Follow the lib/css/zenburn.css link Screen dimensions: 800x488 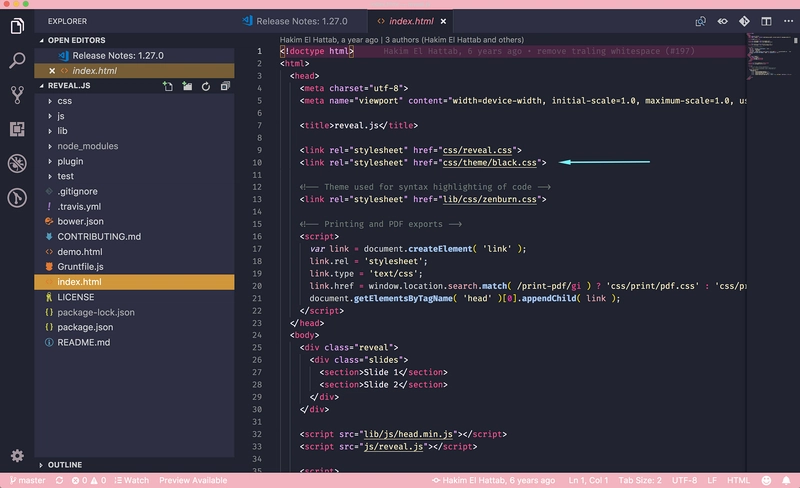coord(489,200)
